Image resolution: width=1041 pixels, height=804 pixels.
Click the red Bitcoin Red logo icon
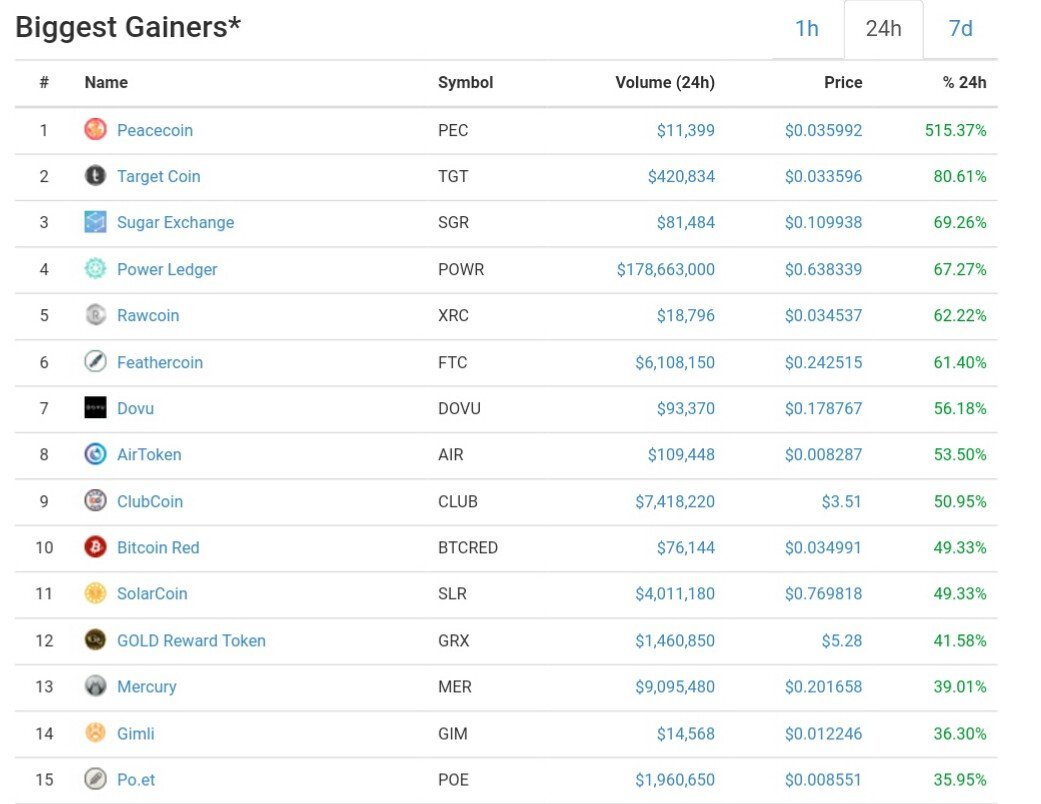pyautogui.click(x=95, y=547)
